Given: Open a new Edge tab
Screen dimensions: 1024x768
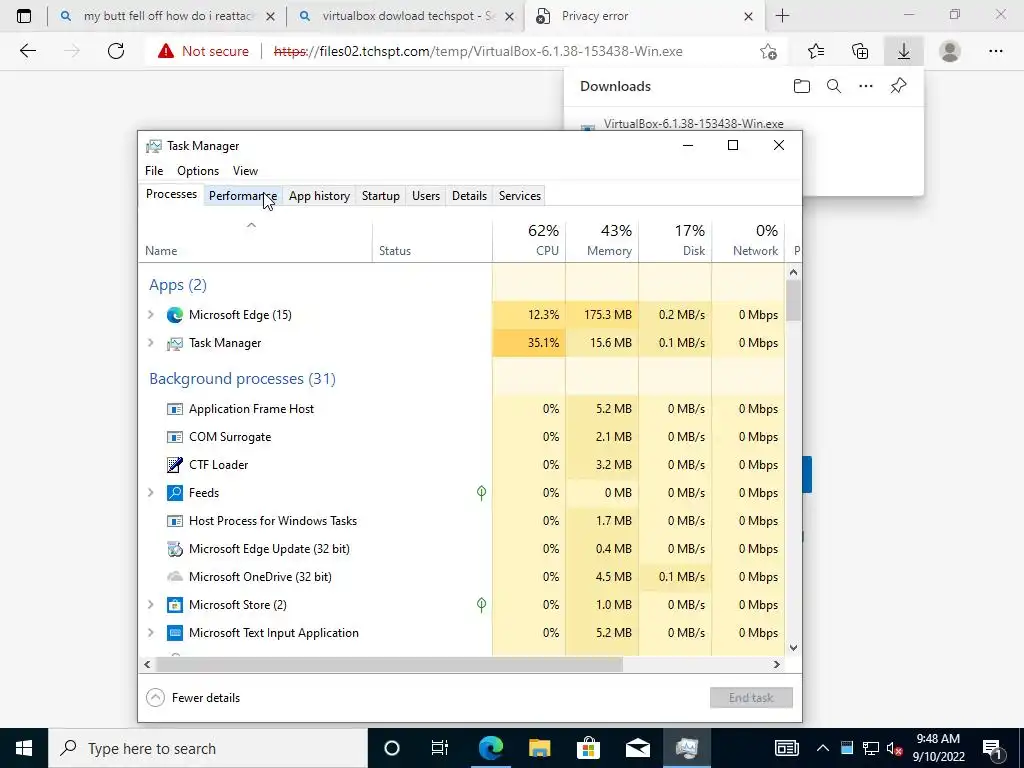Looking at the screenshot, I should pyautogui.click(x=782, y=16).
